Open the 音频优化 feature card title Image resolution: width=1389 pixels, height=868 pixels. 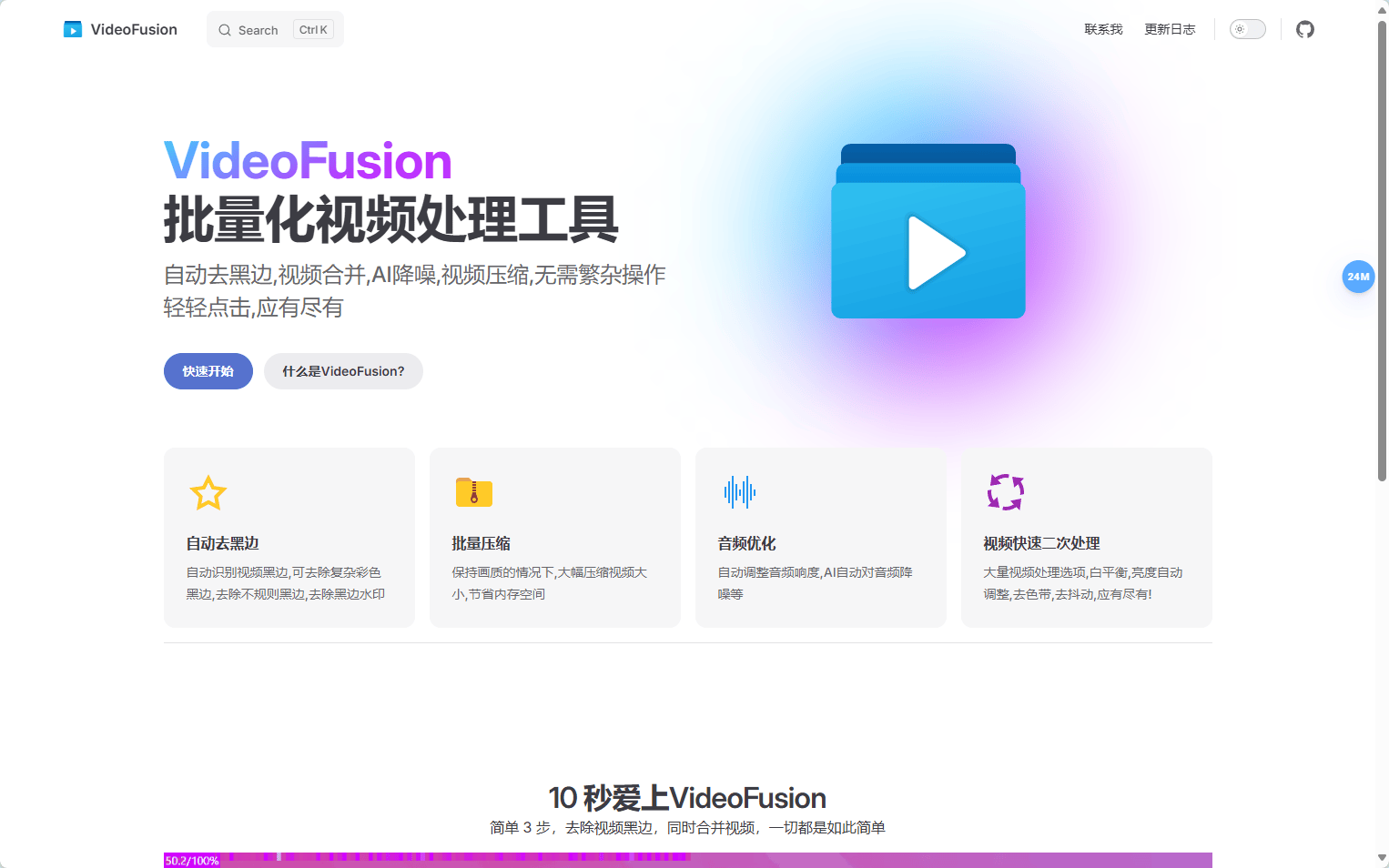pos(747,543)
